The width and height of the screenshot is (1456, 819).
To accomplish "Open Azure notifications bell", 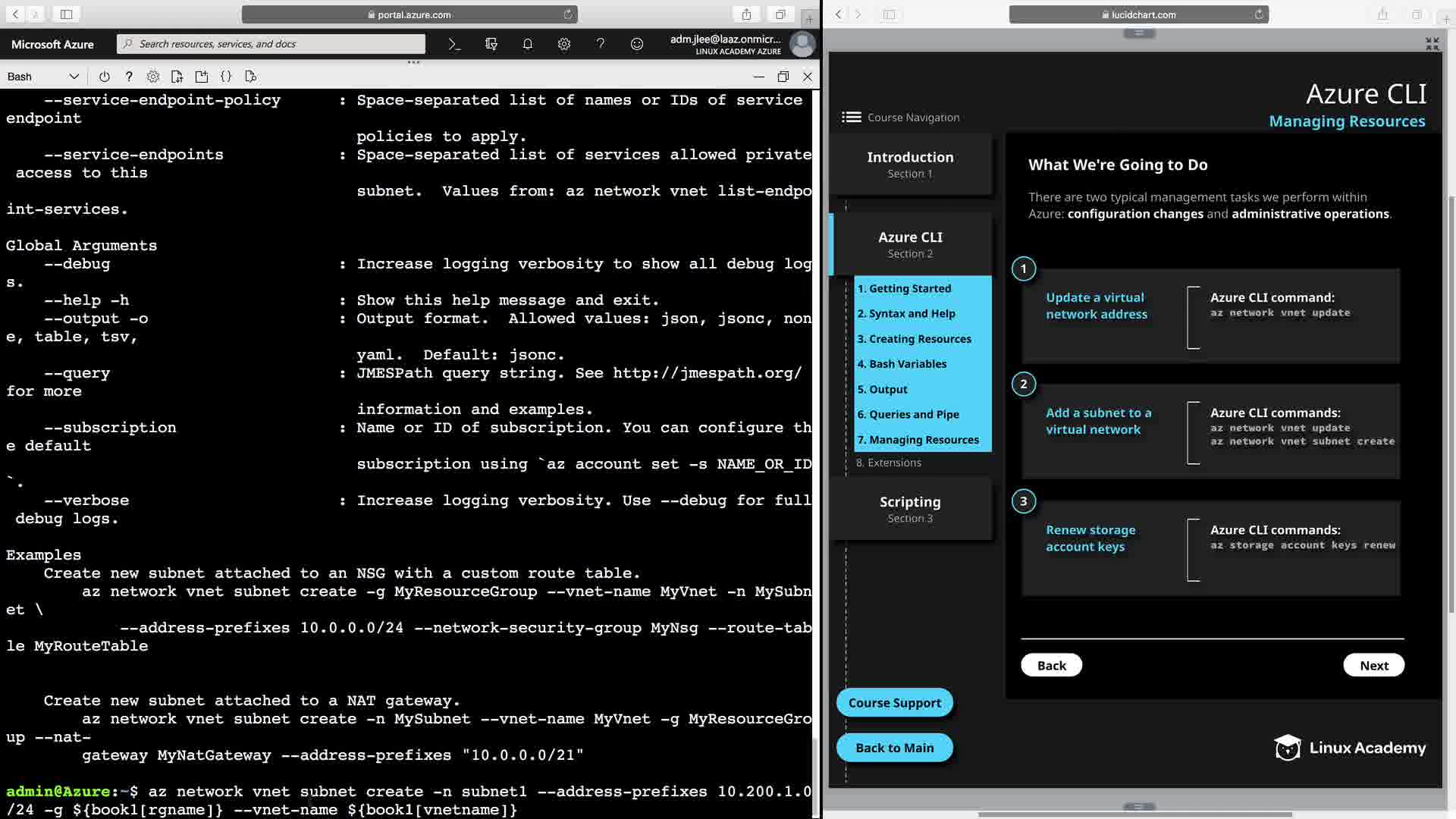I will point(527,44).
